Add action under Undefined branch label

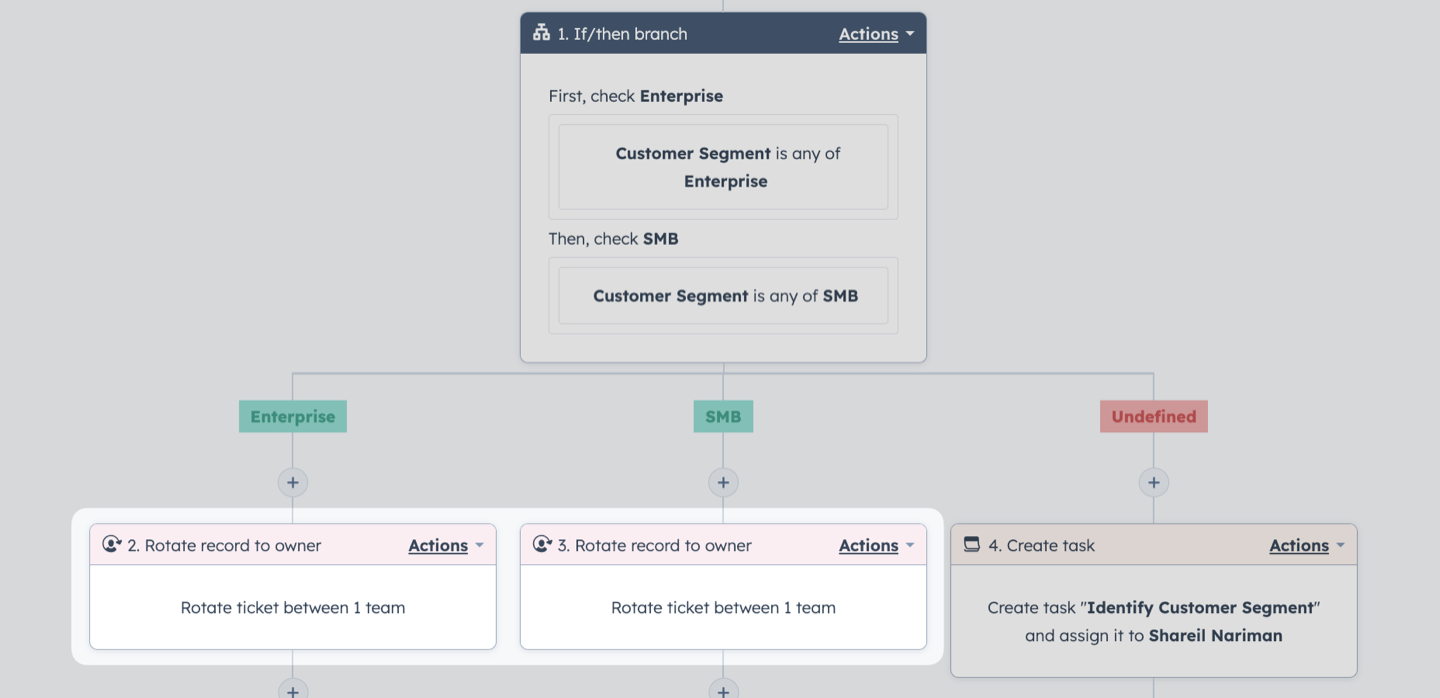pyautogui.click(x=1153, y=482)
